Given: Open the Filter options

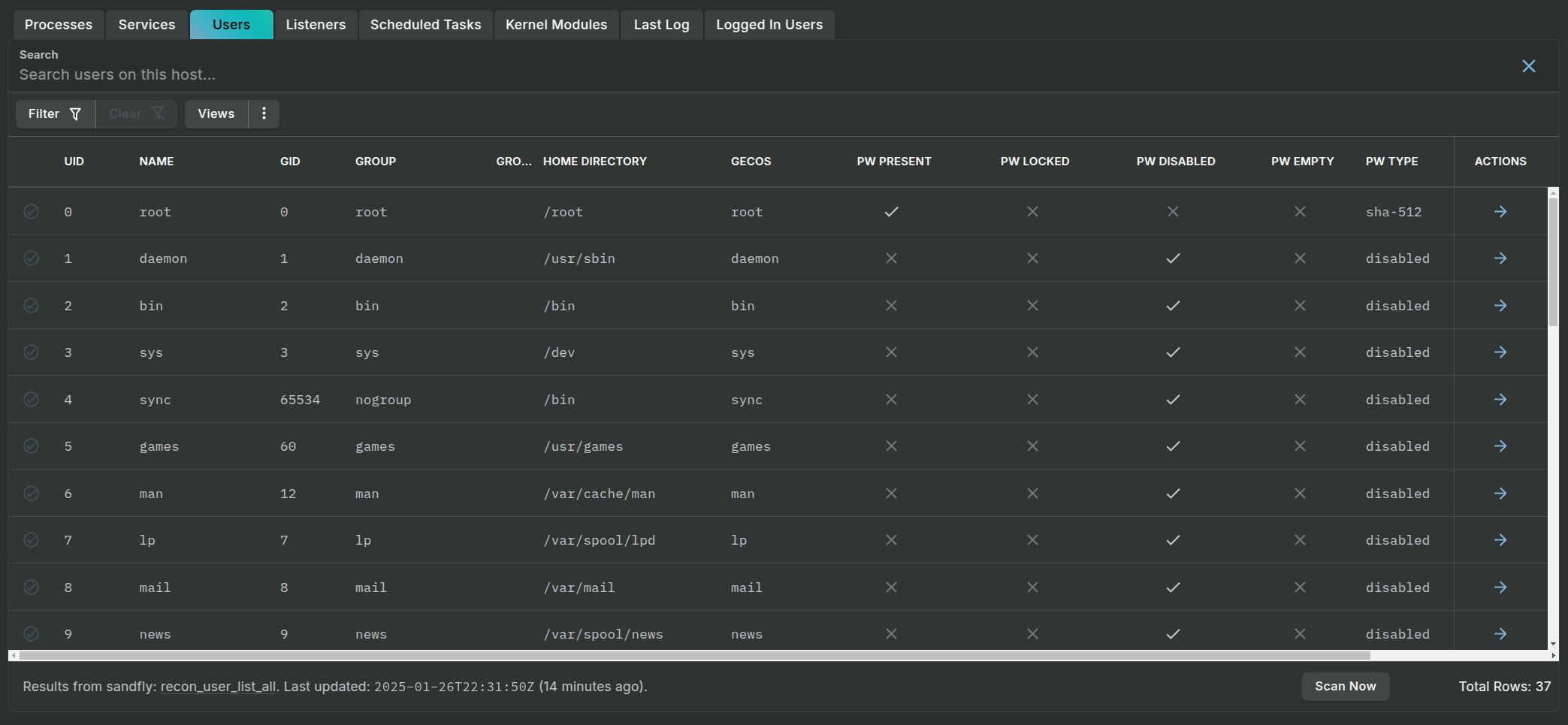Looking at the screenshot, I should (x=55, y=113).
